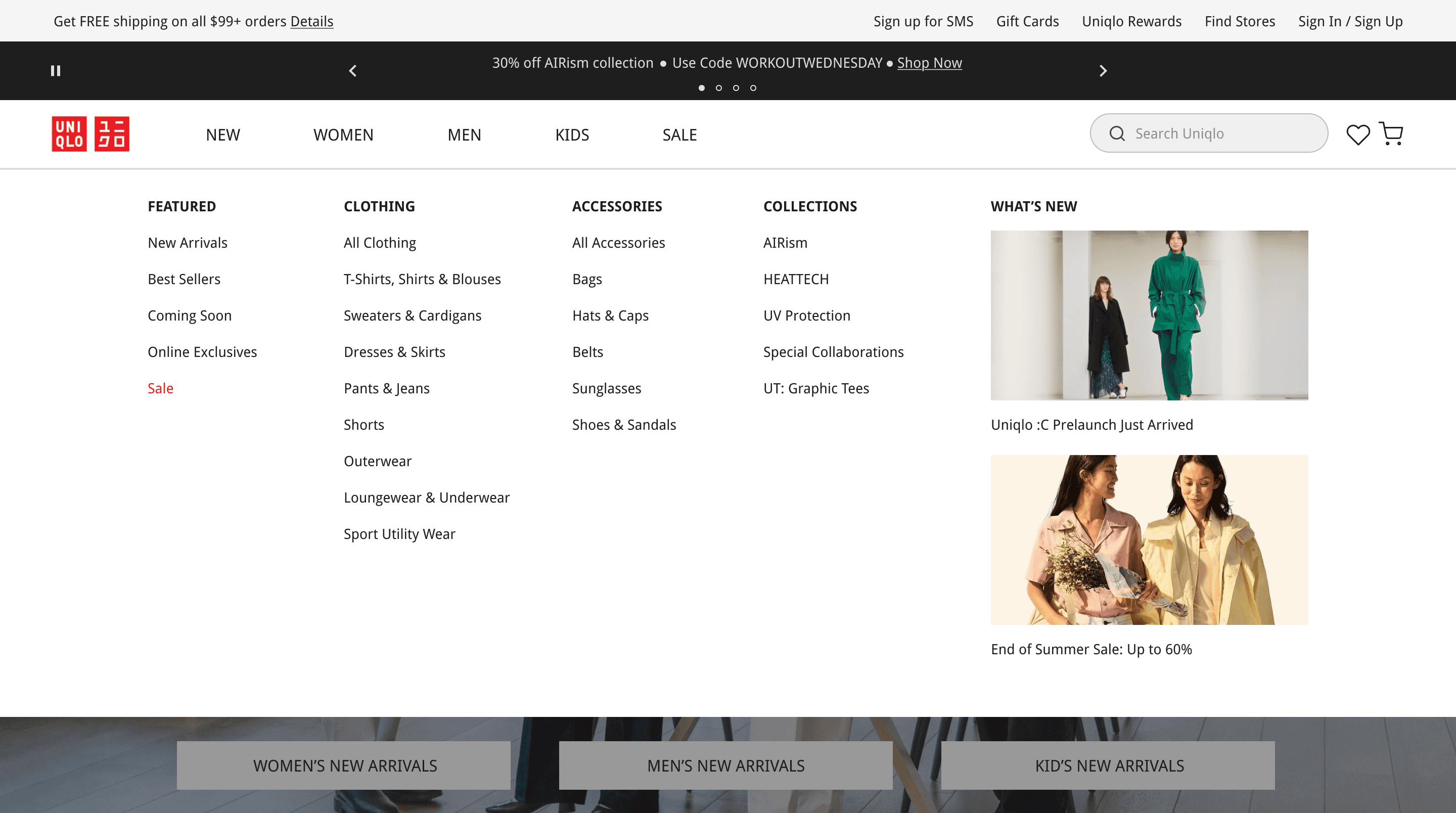Pause the promo banner carousel
Screen dimensions: 1456x813
(x=56, y=71)
